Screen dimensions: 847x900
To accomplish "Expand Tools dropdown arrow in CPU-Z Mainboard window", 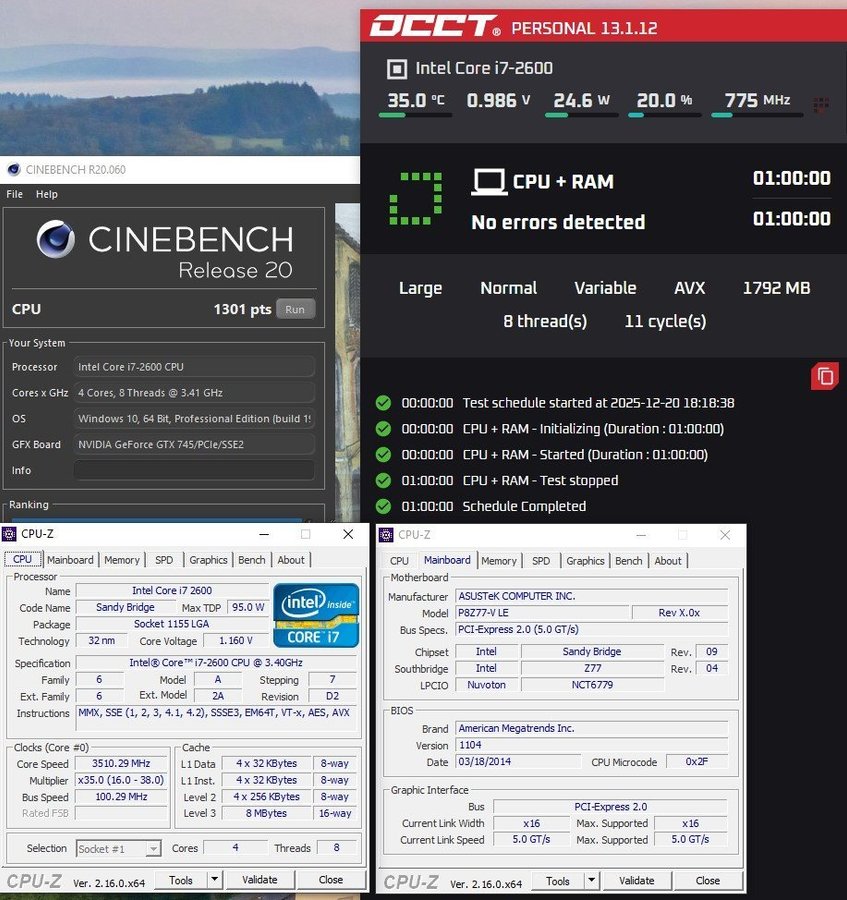I will tap(591, 881).
